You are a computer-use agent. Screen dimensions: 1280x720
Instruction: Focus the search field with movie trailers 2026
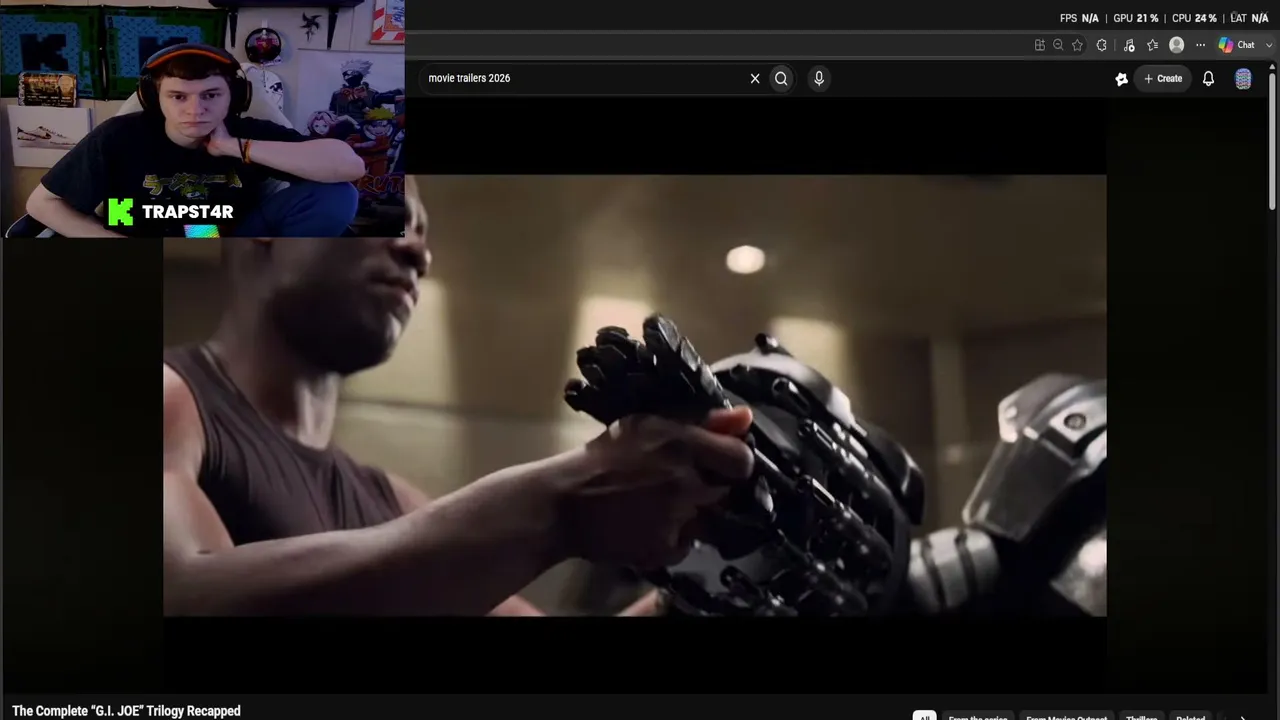pyautogui.click(x=586, y=78)
